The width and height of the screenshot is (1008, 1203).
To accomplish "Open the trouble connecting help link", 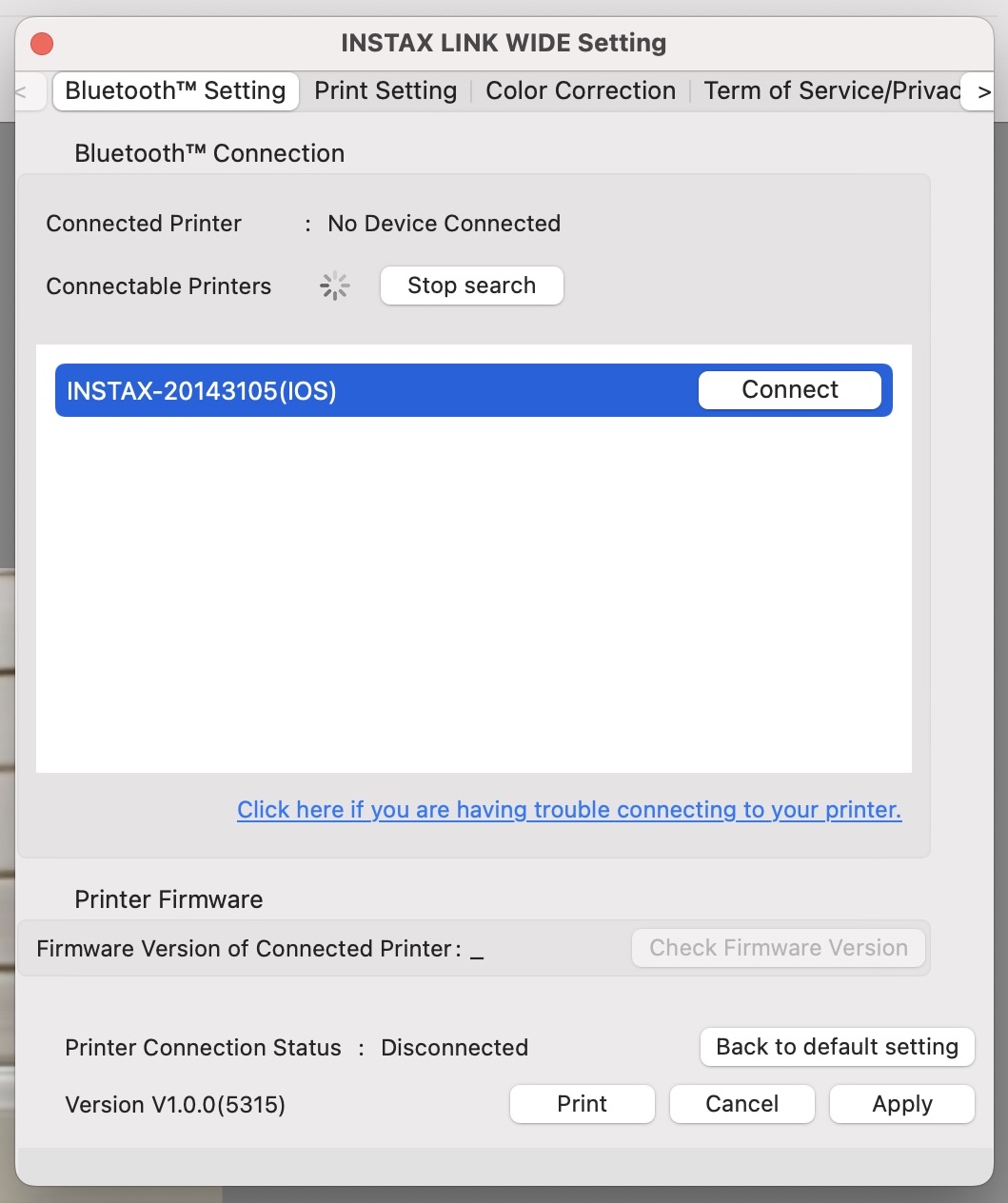I will 568,810.
